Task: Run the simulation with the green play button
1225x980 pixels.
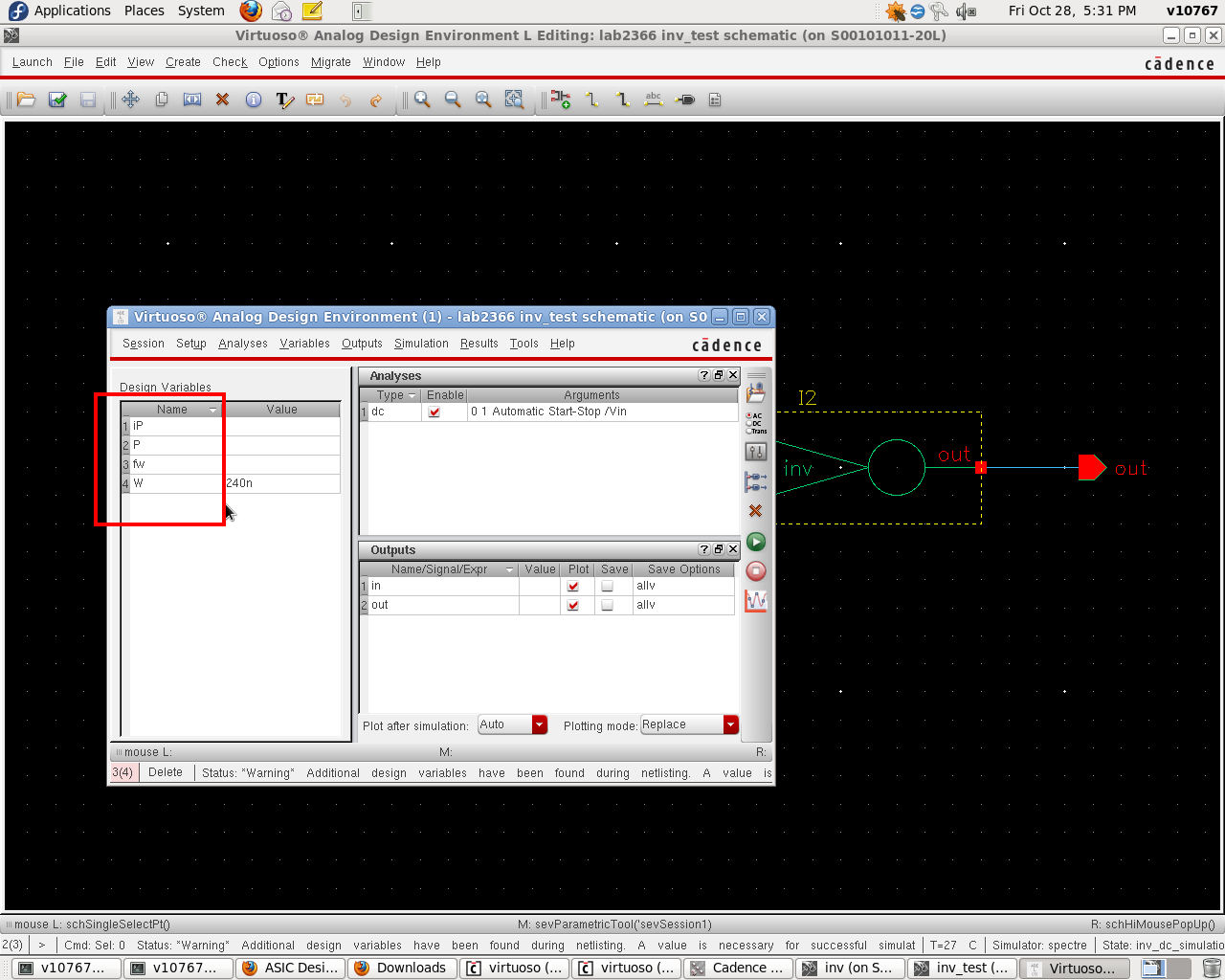Action: point(756,542)
